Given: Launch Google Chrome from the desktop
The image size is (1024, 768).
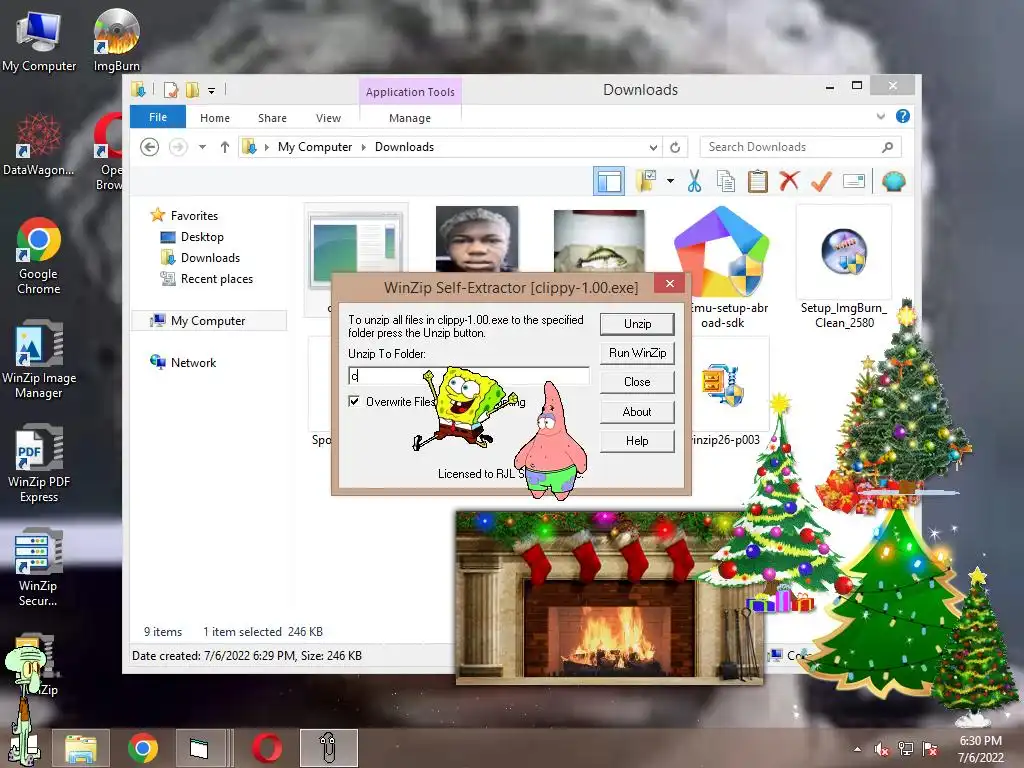Looking at the screenshot, I should 39,256.
